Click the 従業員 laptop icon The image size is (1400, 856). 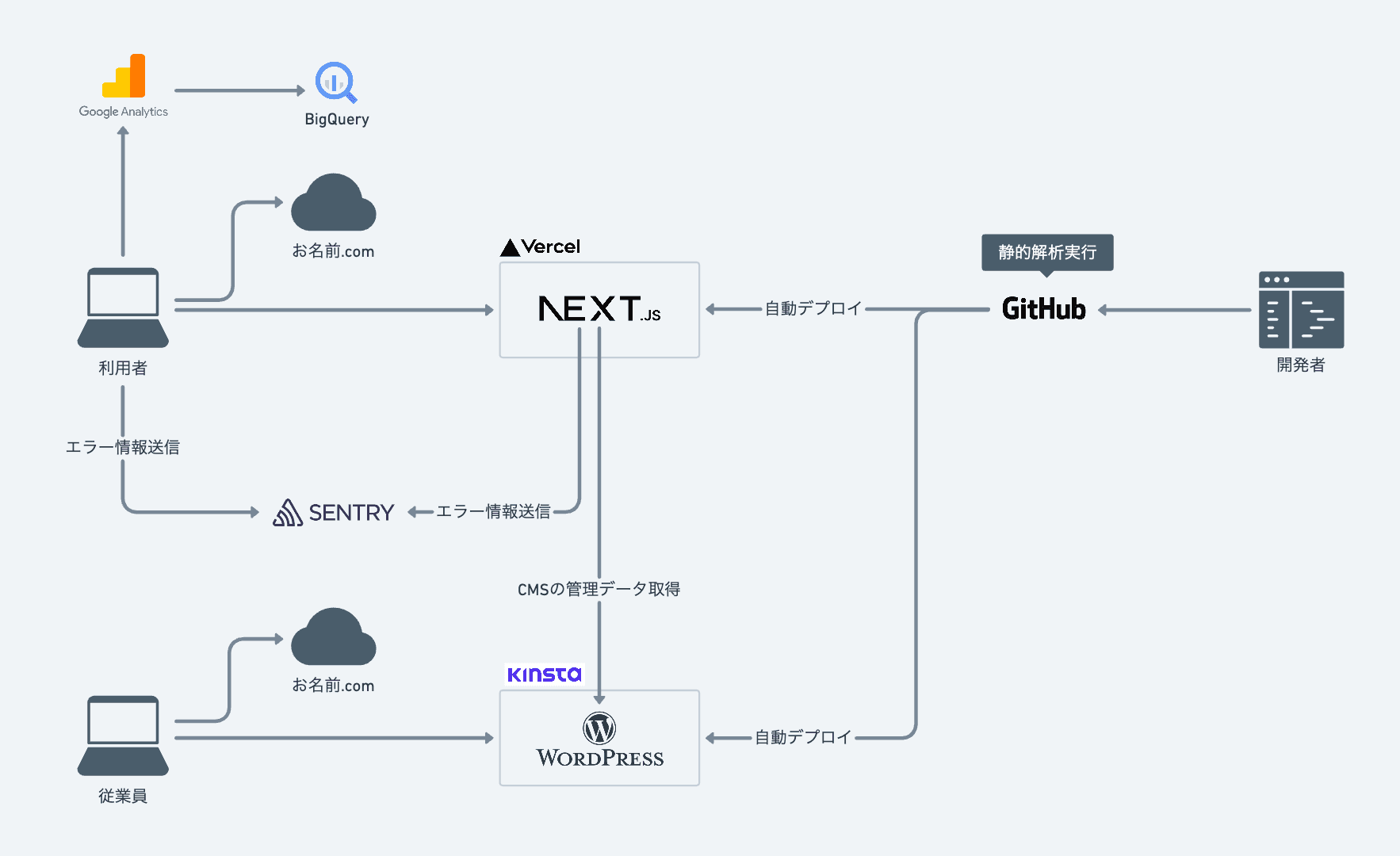[x=123, y=736]
